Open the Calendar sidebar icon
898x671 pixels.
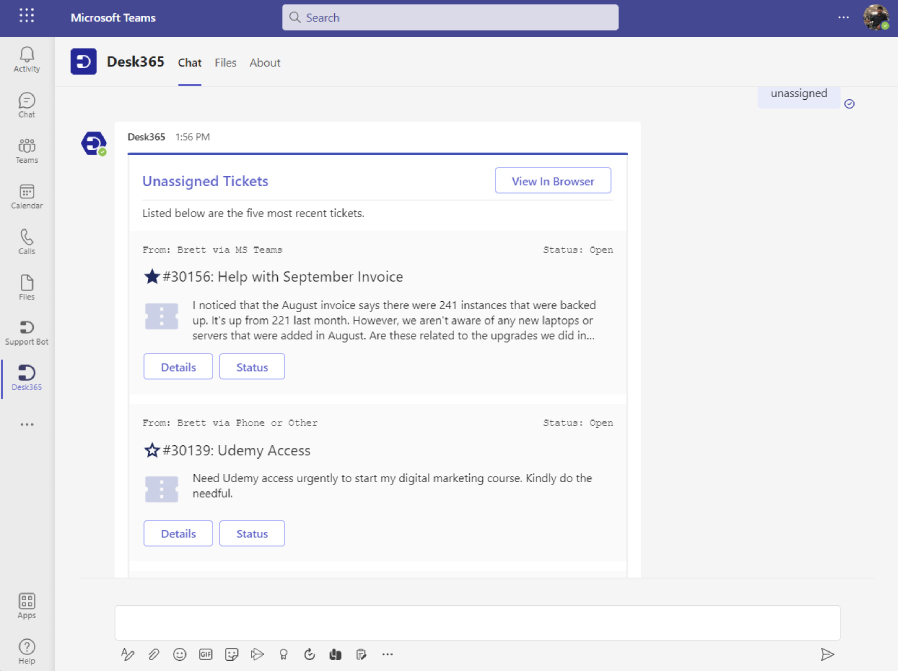27,196
